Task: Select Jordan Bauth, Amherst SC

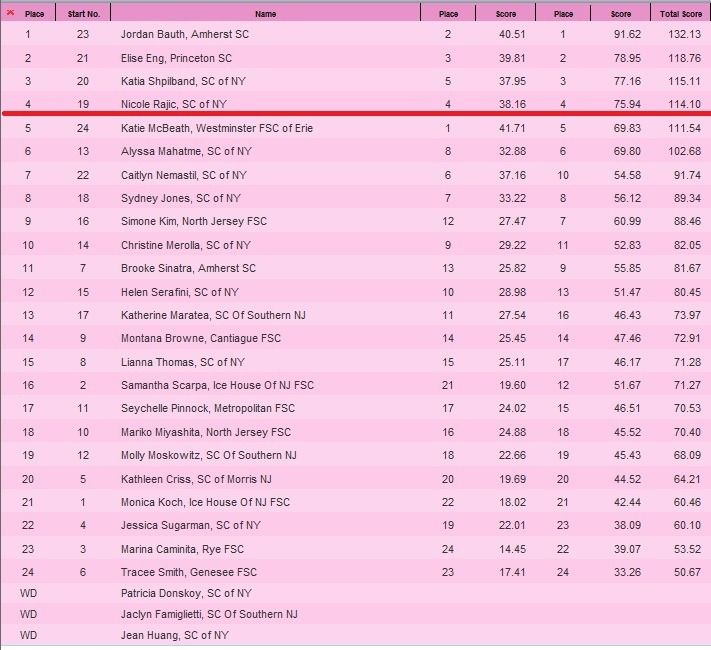Action: (185, 34)
